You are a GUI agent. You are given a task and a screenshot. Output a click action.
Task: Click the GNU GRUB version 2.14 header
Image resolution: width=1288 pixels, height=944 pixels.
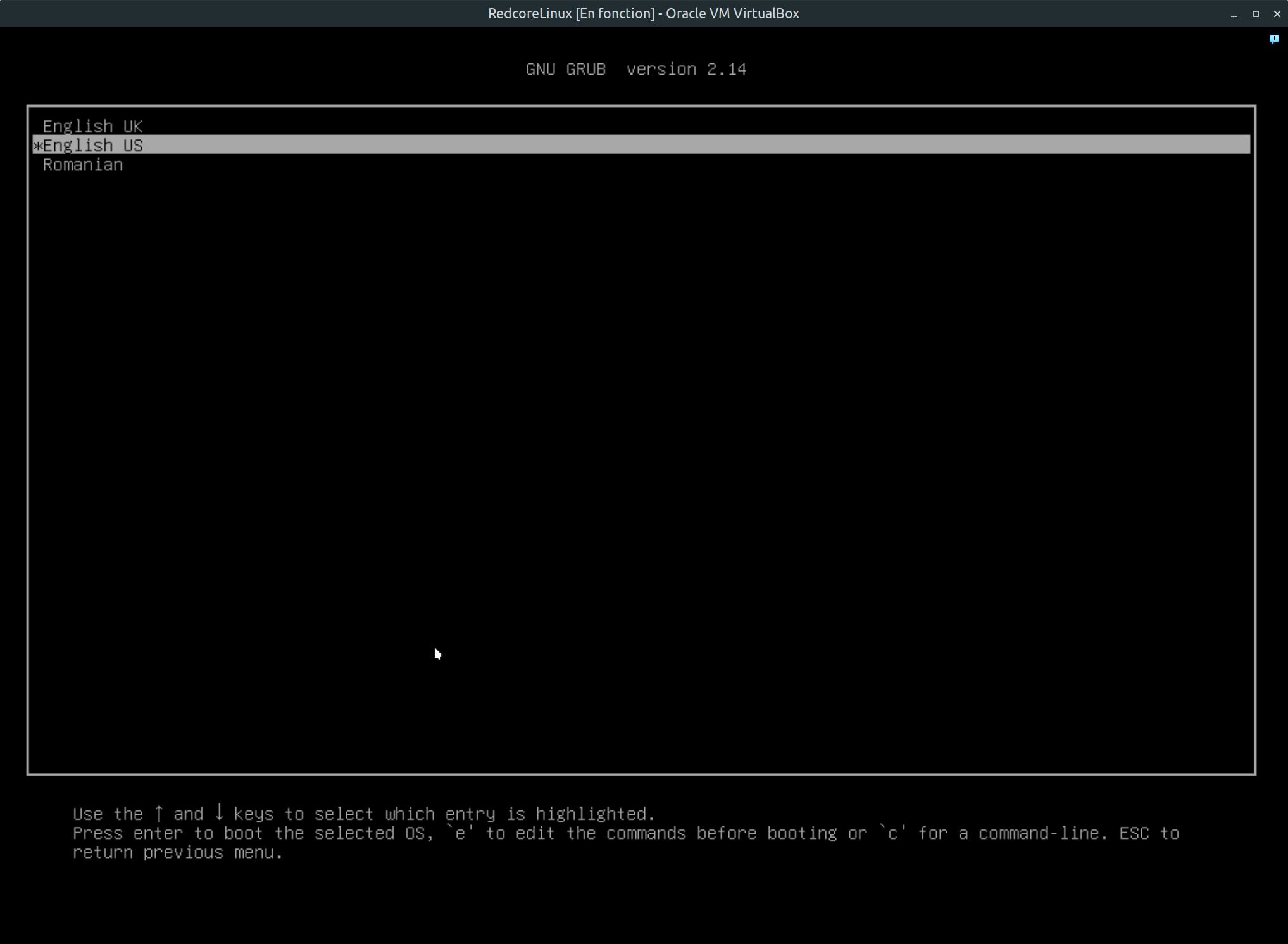(x=635, y=69)
